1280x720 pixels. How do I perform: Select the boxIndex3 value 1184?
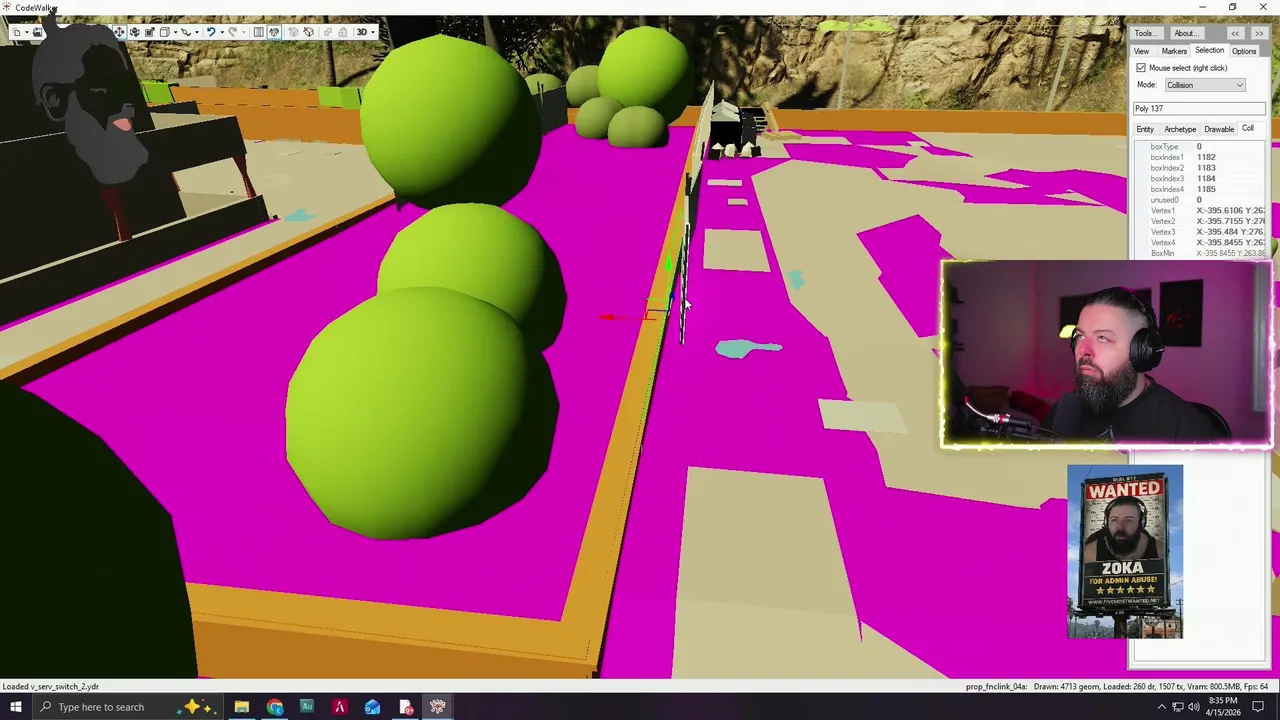pos(1206,178)
